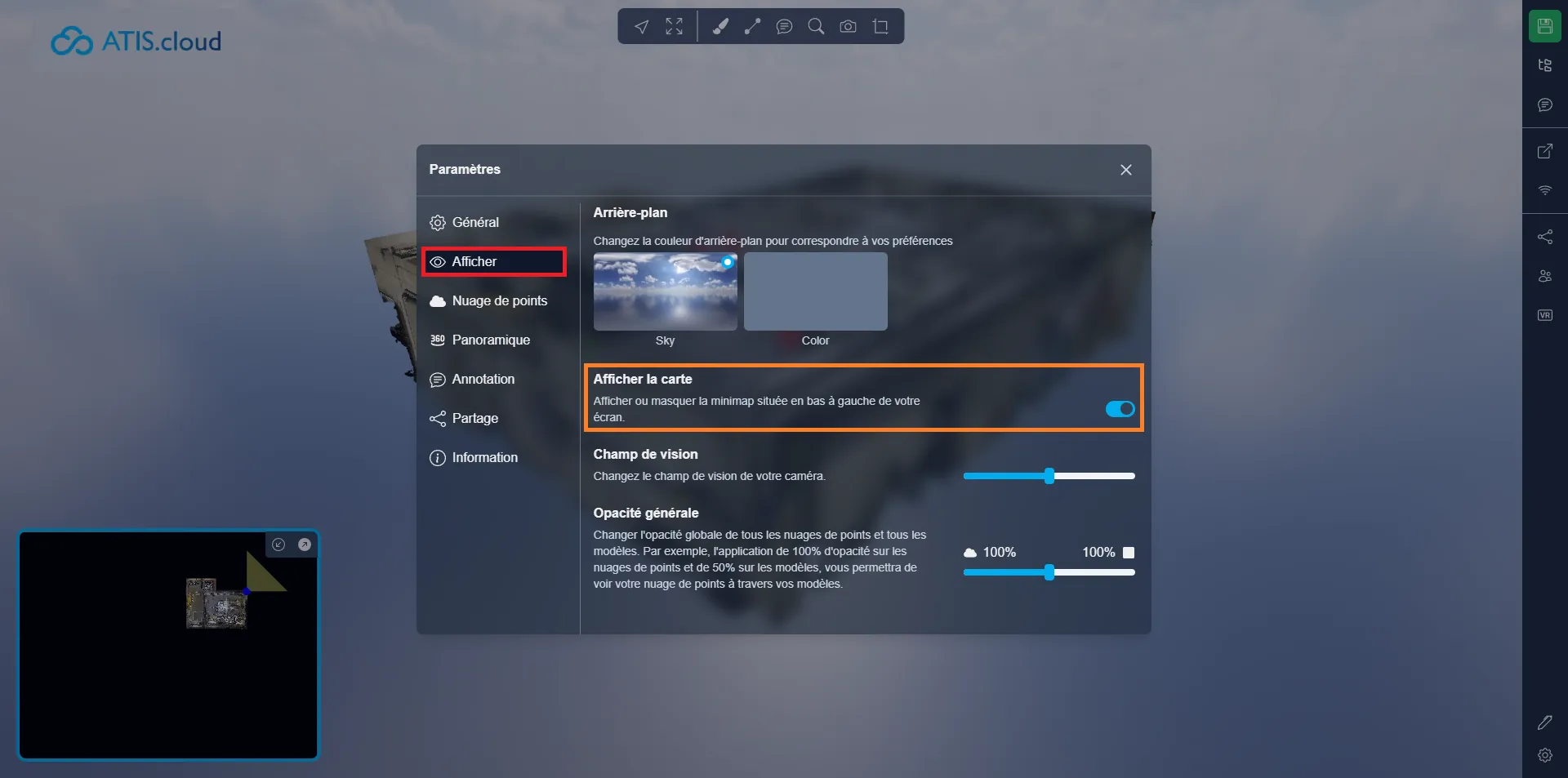
Task: Open the Panoramique settings tab
Action: click(495, 340)
